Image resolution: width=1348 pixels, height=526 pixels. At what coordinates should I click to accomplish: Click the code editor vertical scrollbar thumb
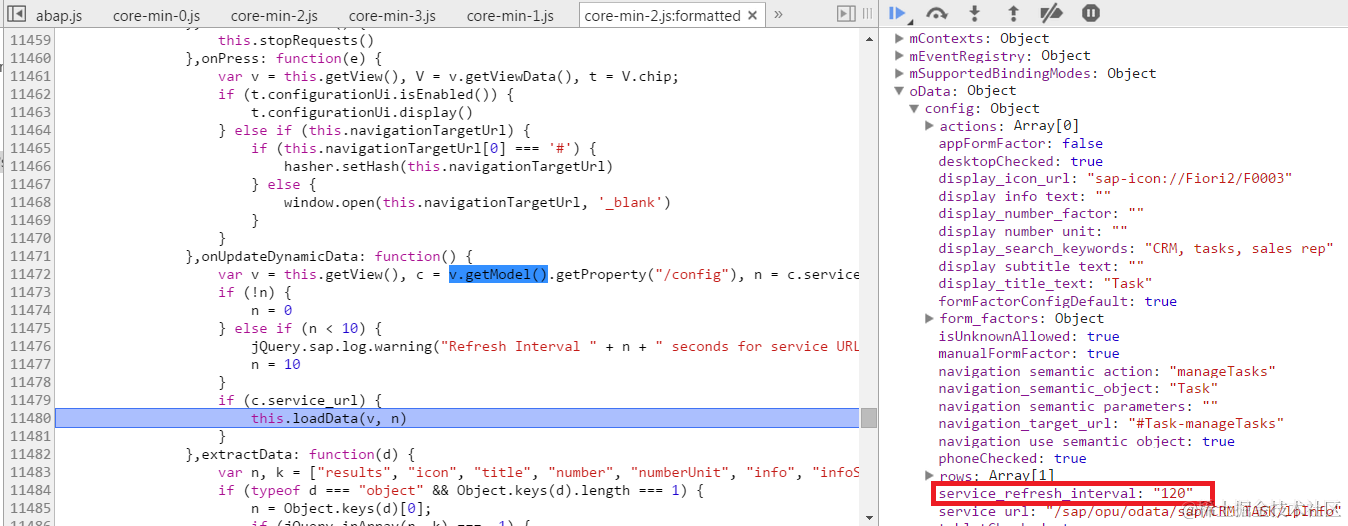pyautogui.click(x=869, y=418)
